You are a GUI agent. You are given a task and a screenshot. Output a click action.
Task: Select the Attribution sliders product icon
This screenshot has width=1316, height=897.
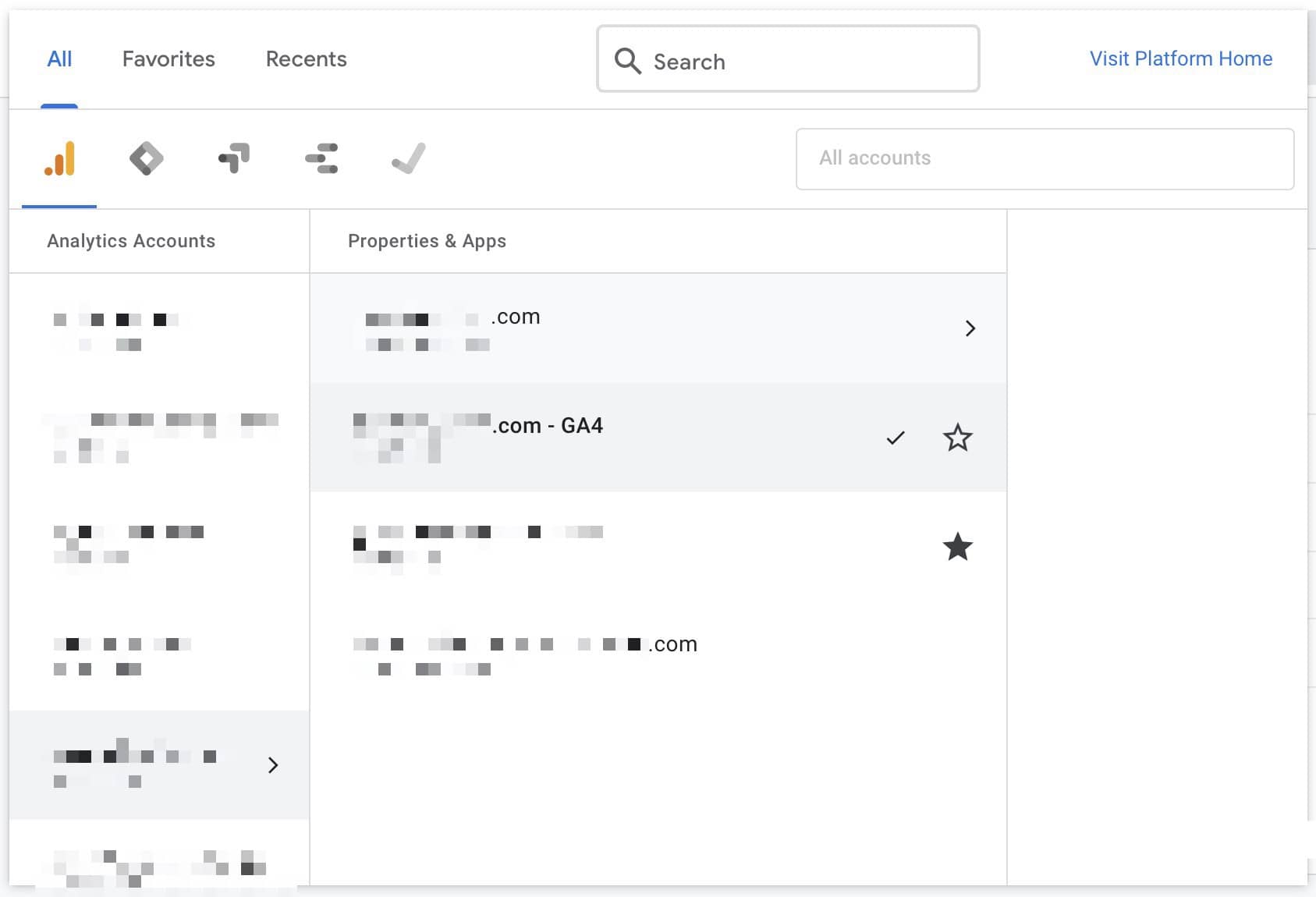click(321, 158)
